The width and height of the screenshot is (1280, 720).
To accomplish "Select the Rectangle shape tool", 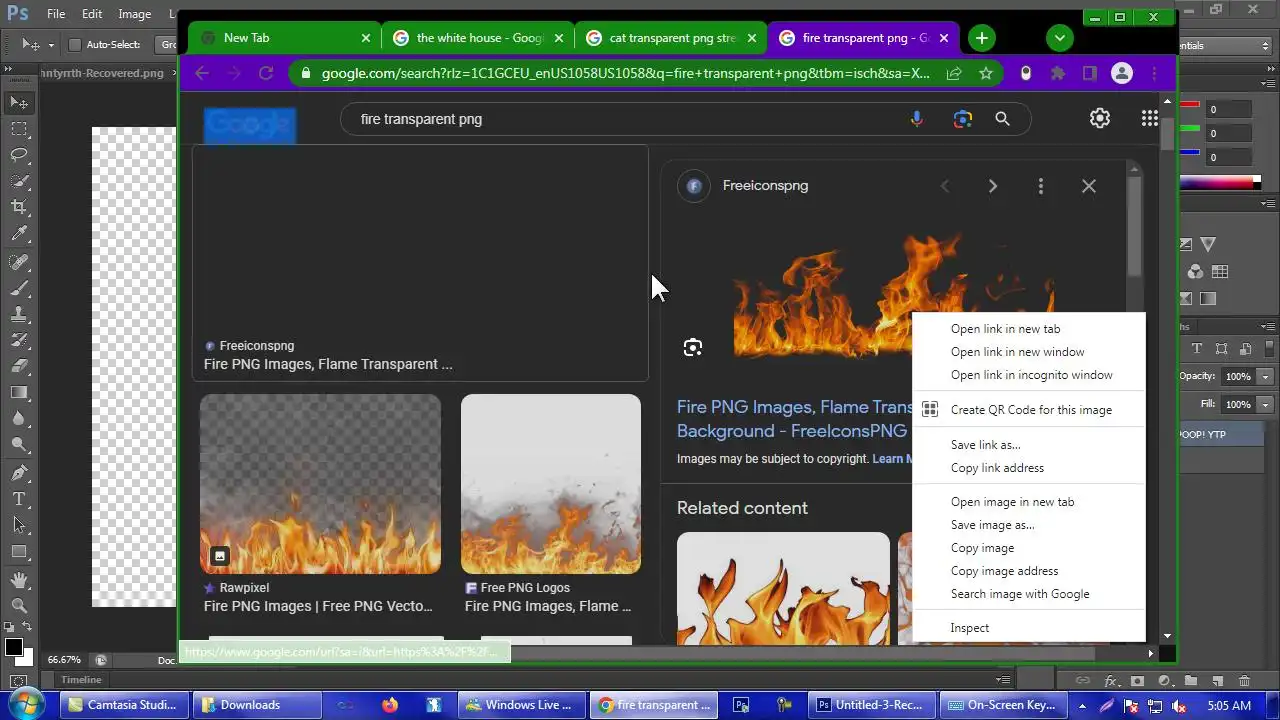I will pos(19,551).
